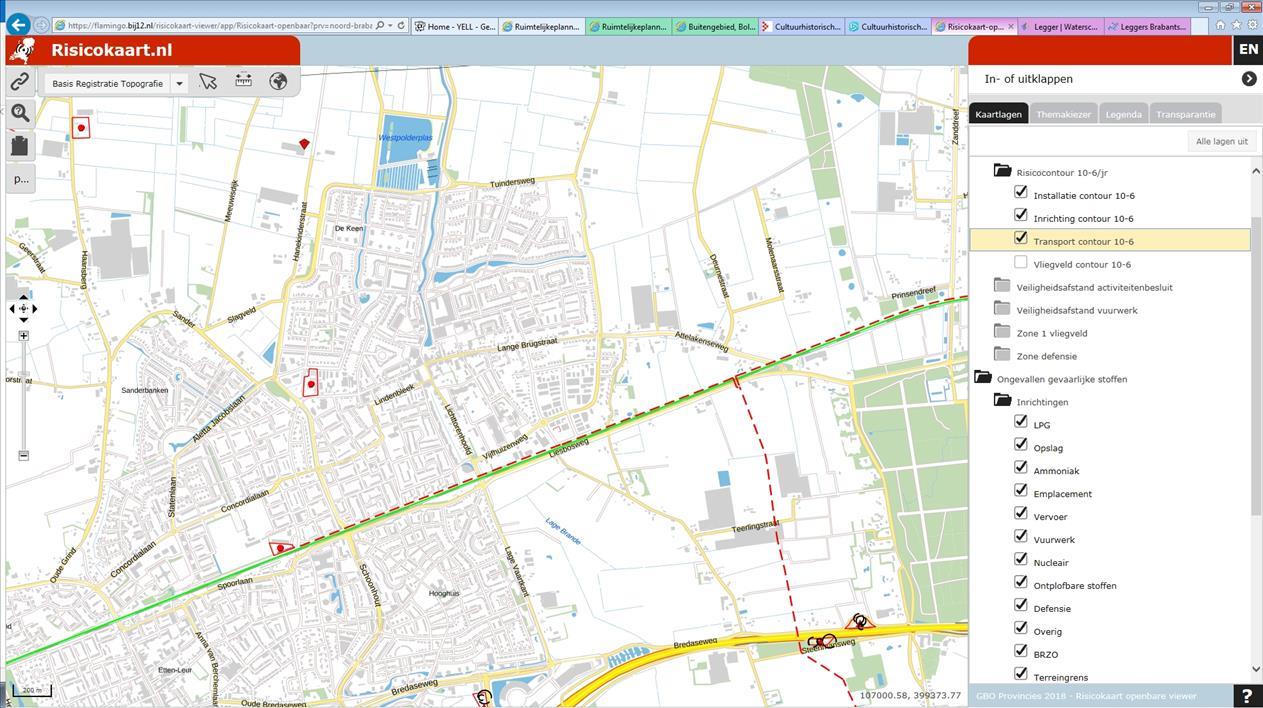
Task: Switch language with the EN button
Action: click(x=1248, y=49)
